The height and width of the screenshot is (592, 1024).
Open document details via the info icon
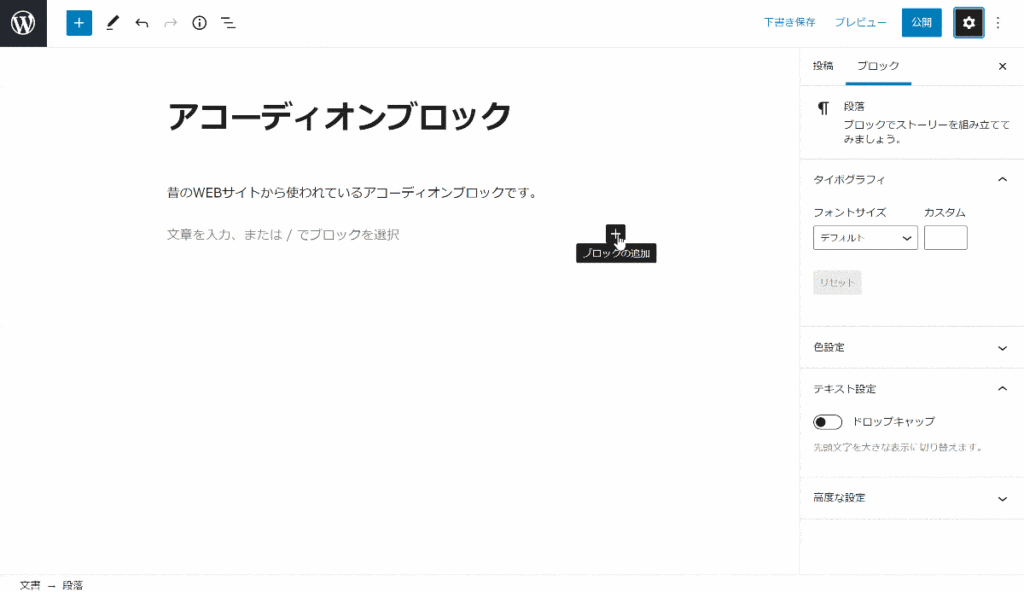[x=198, y=22]
